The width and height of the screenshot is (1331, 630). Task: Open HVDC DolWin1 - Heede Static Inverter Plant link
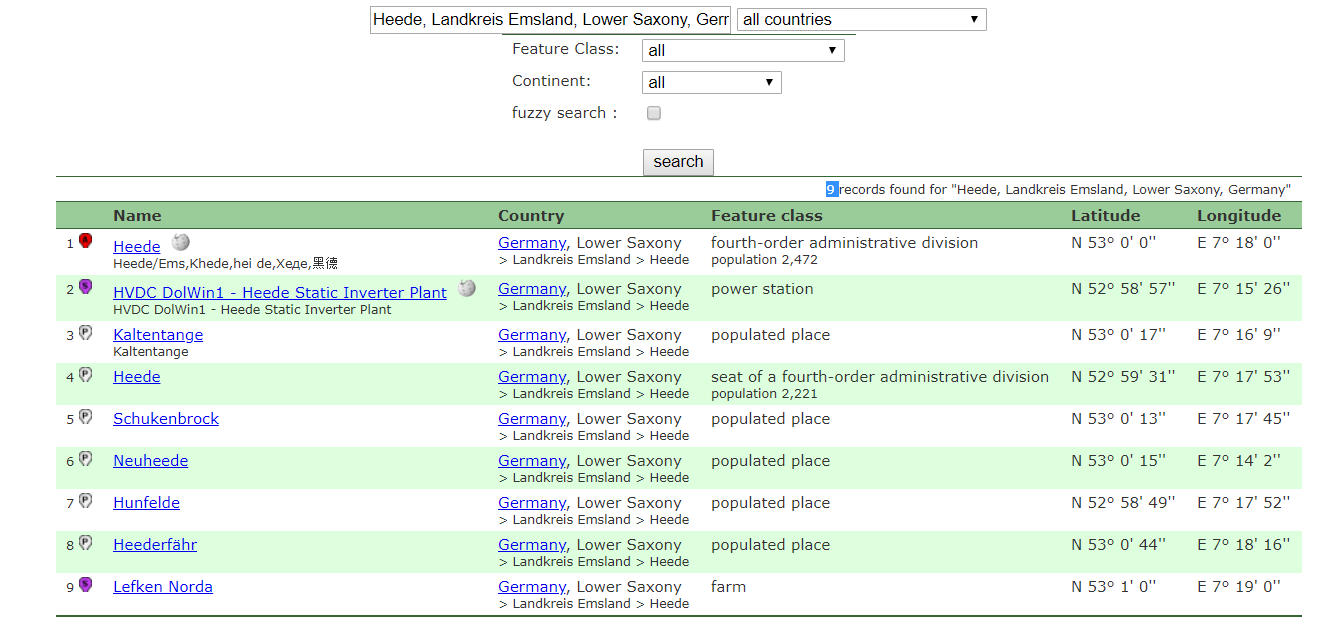click(280, 292)
